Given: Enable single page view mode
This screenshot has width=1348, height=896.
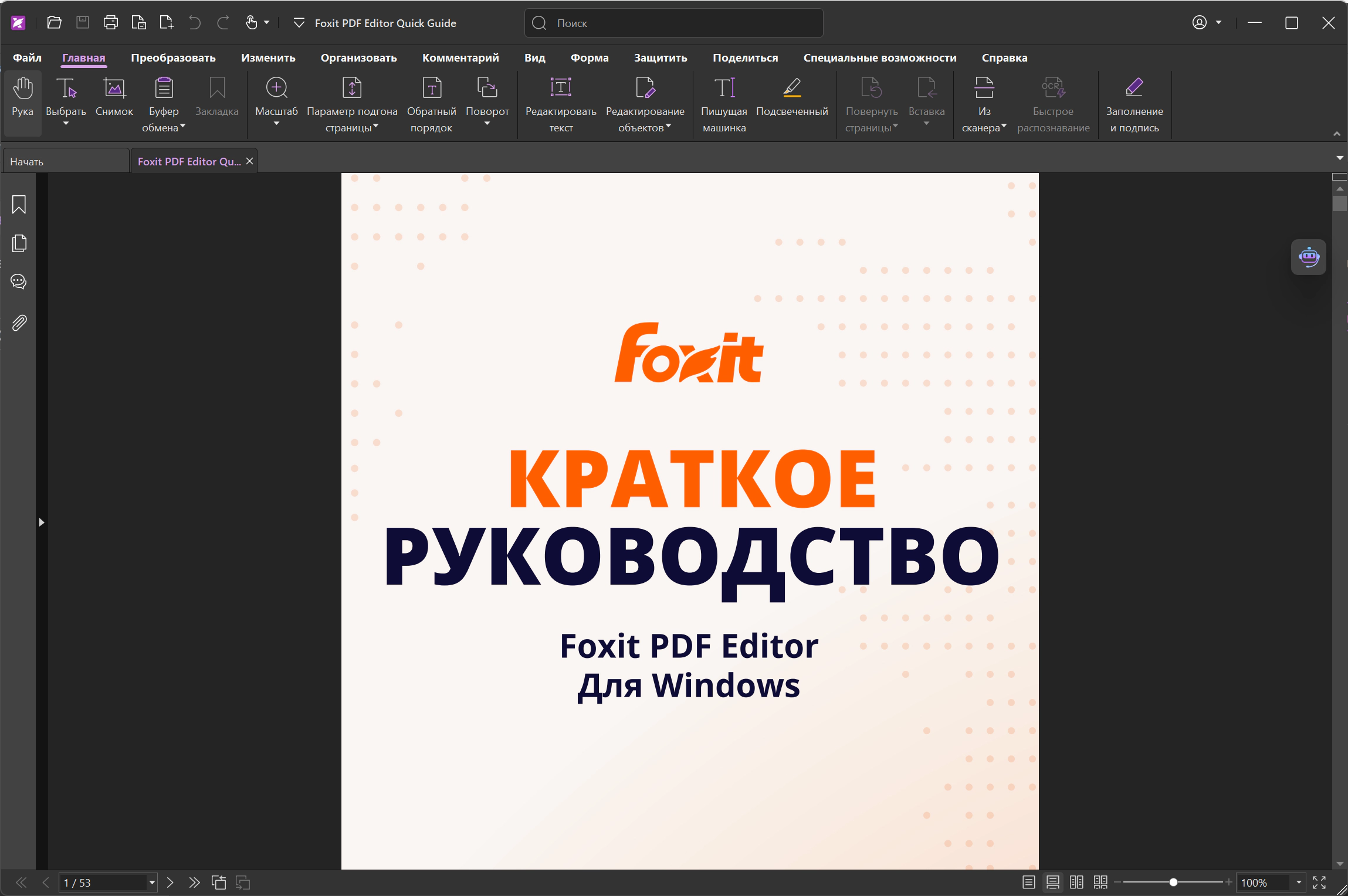Looking at the screenshot, I should [1028, 883].
